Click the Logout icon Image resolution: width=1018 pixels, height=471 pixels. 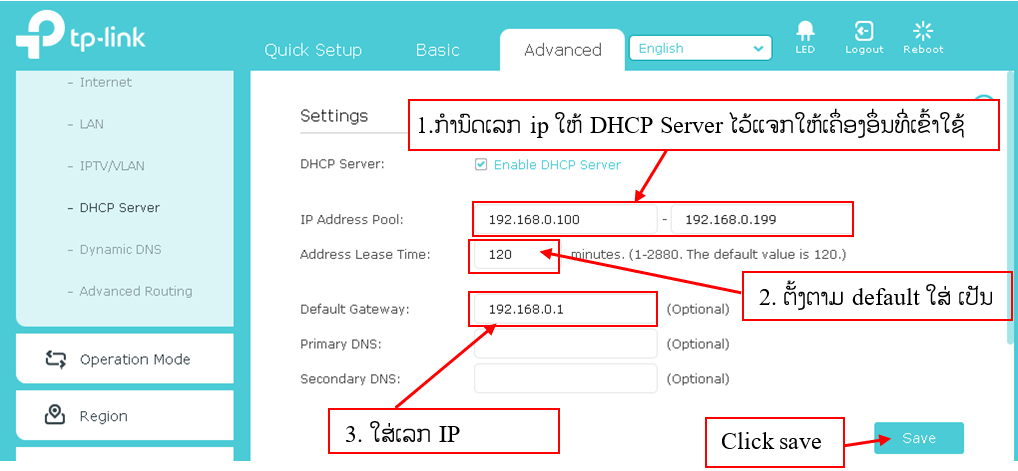click(864, 32)
